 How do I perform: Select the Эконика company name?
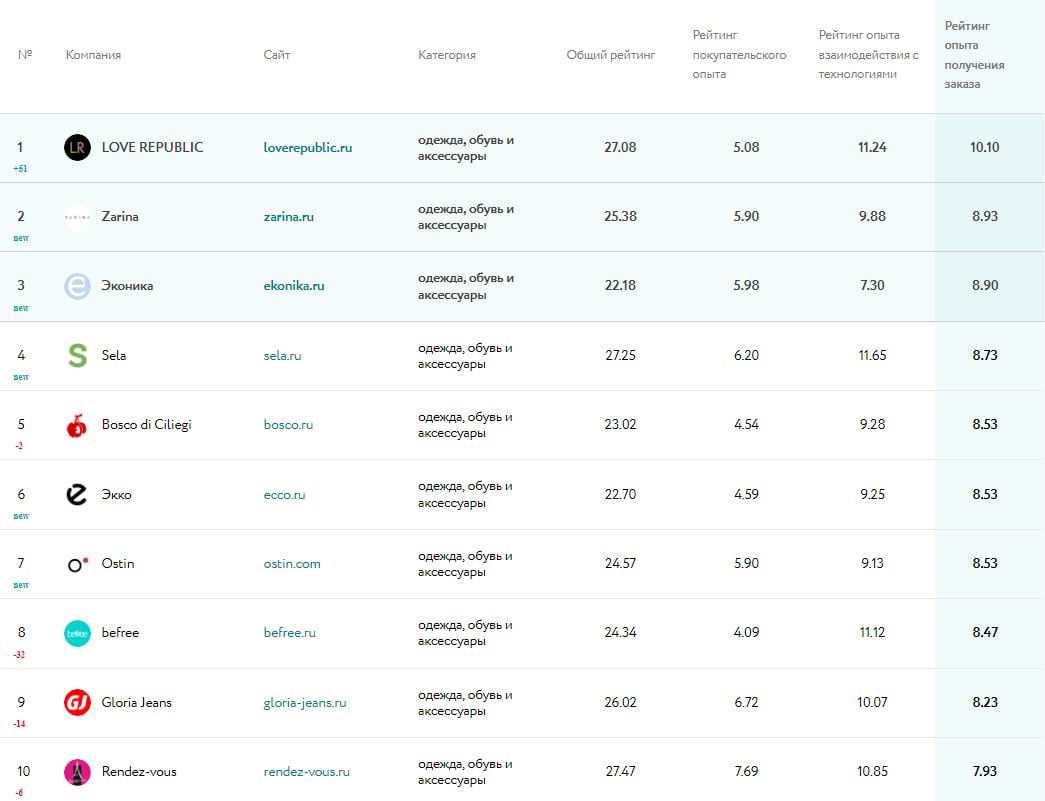coord(127,286)
